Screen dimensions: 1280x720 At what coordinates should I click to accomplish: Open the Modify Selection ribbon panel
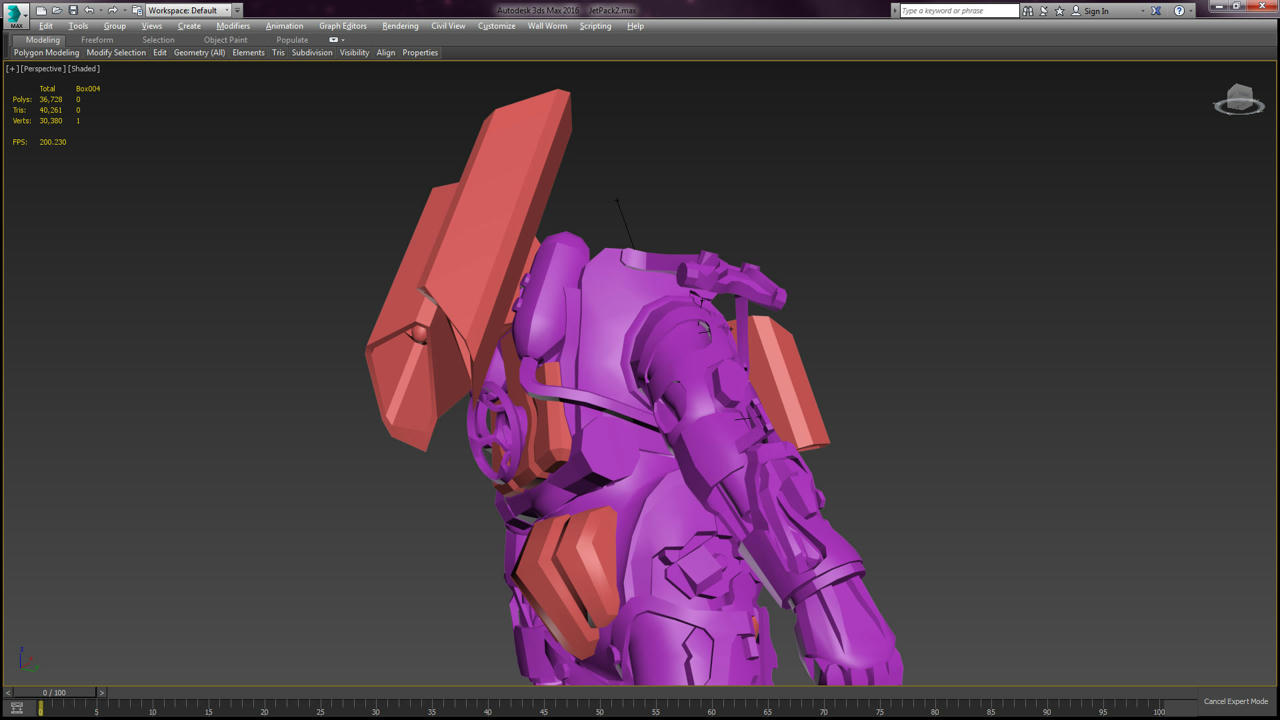pos(116,53)
